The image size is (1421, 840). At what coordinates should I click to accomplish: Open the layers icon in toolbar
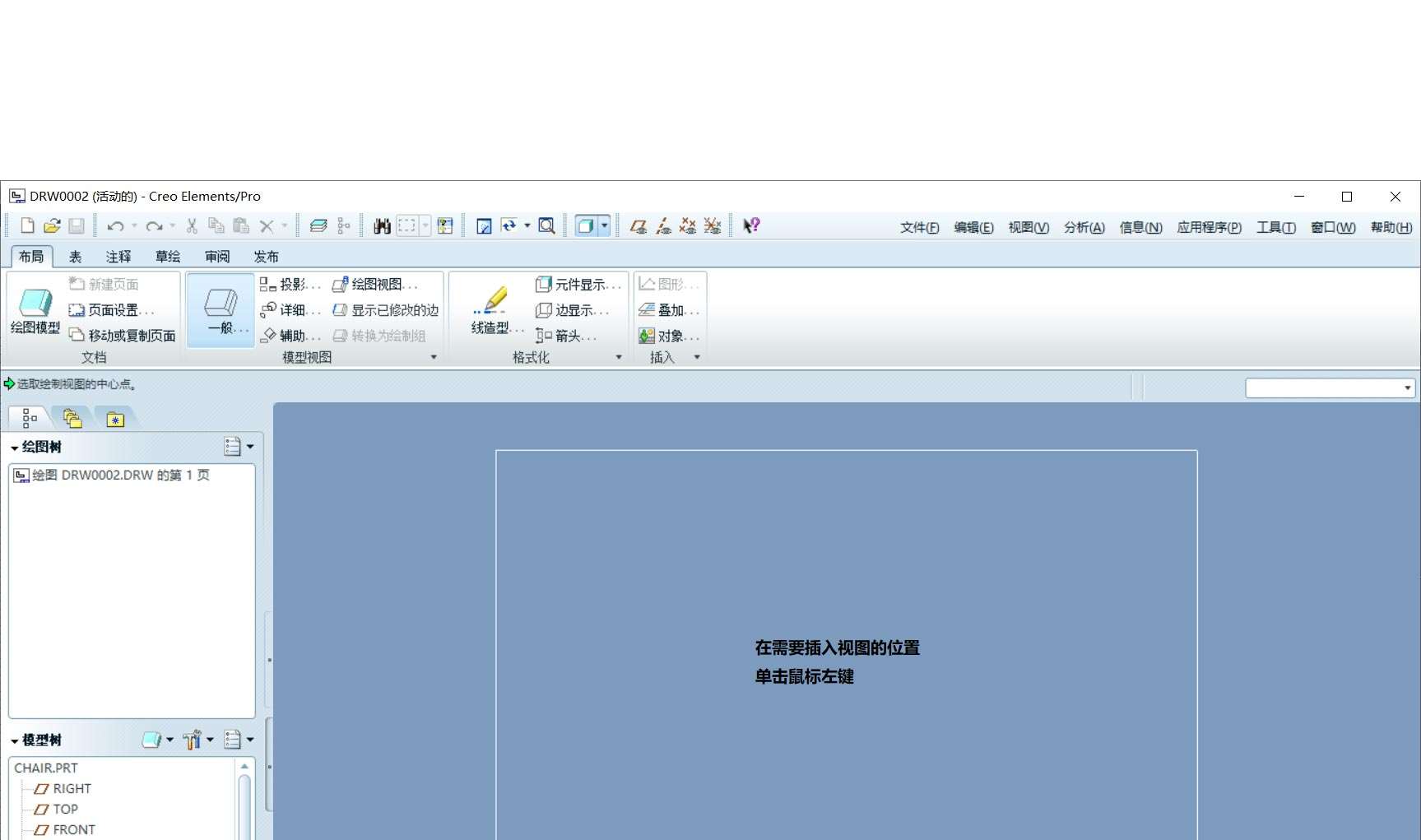point(318,225)
